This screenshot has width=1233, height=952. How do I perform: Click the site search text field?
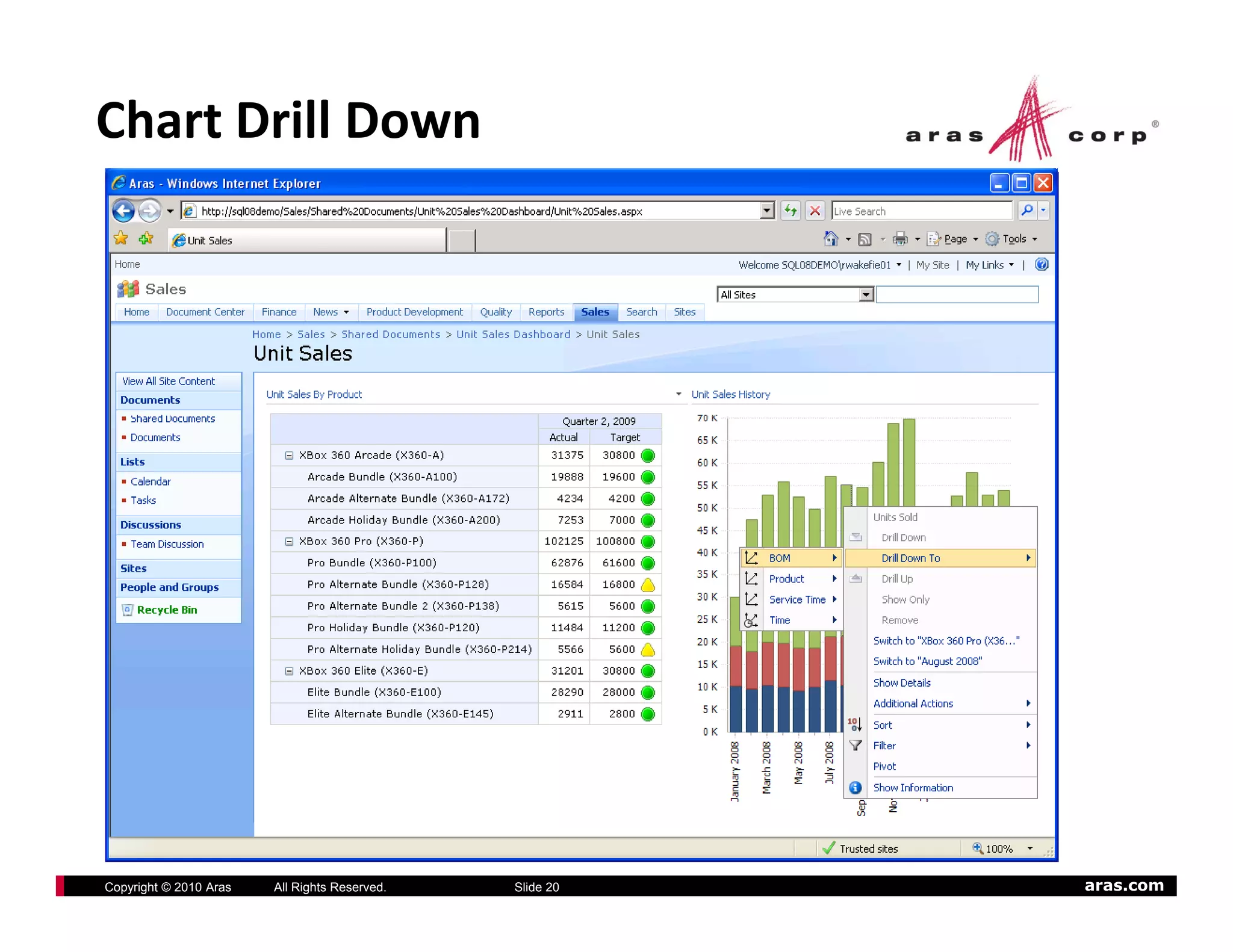[957, 294]
